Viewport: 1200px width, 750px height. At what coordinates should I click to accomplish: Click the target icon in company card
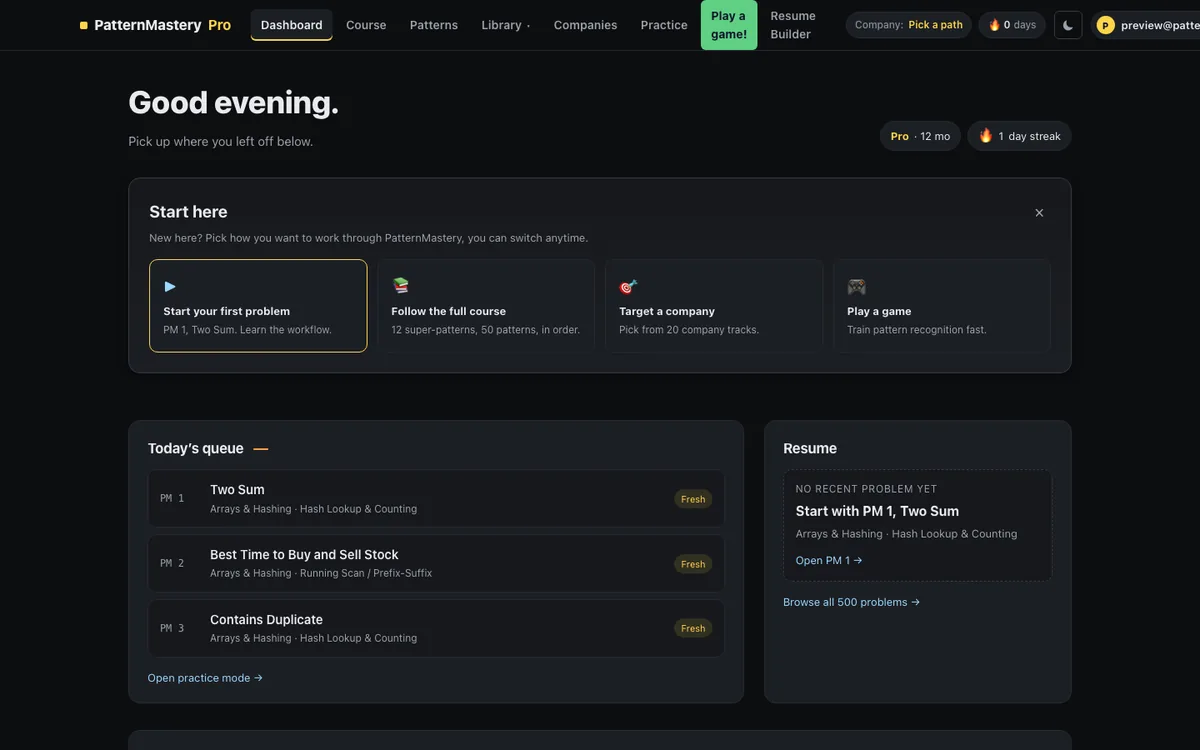tap(628, 286)
